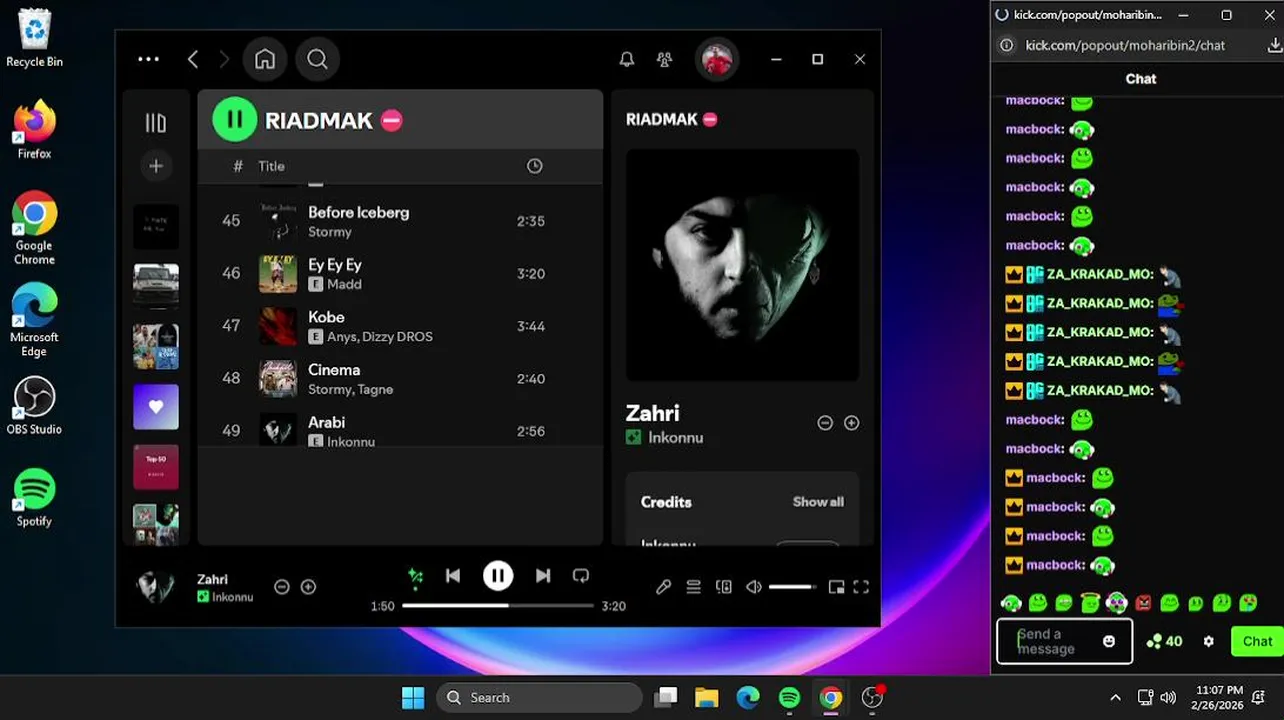This screenshot has width=1284, height=720.
Task: Go forward in Spotify navigation
Action: (x=224, y=59)
